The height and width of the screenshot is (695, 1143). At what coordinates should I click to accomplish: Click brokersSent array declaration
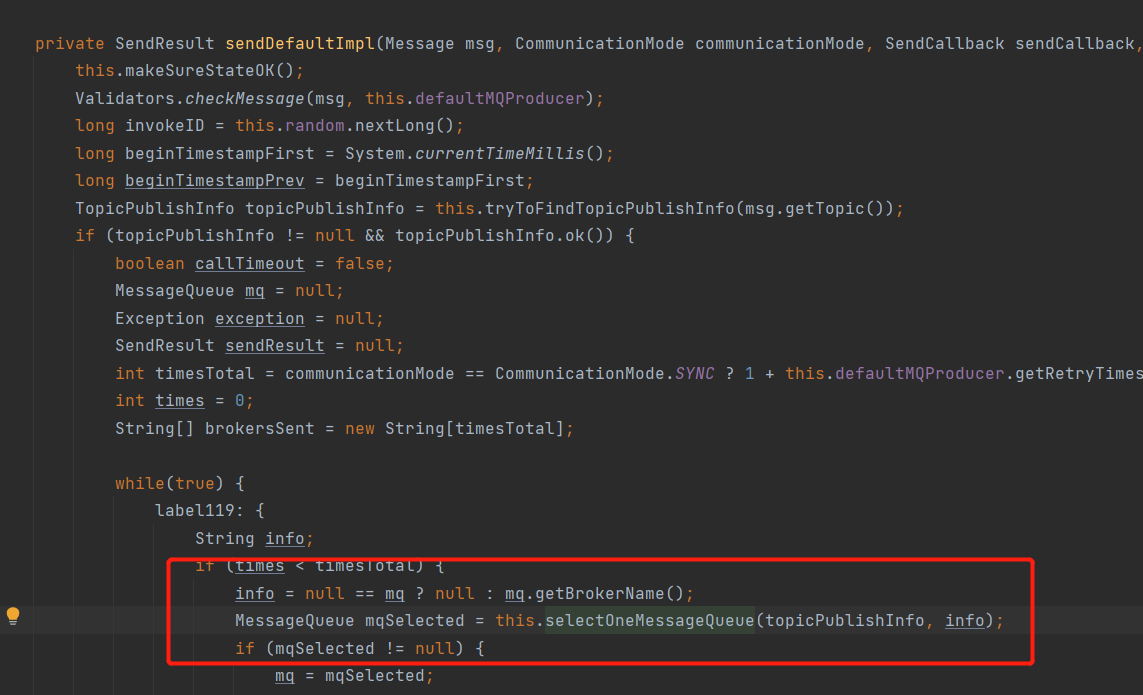[260, 429]
